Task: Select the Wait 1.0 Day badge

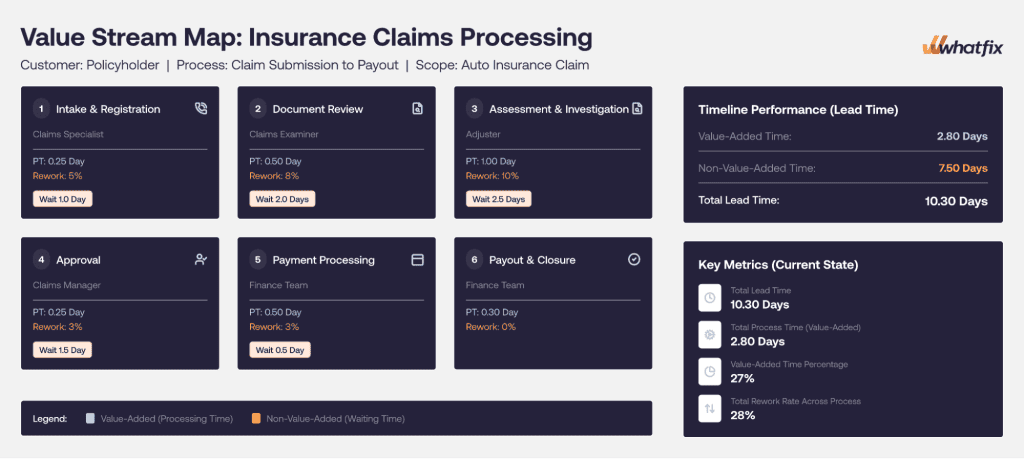Action: click(63, 198)
